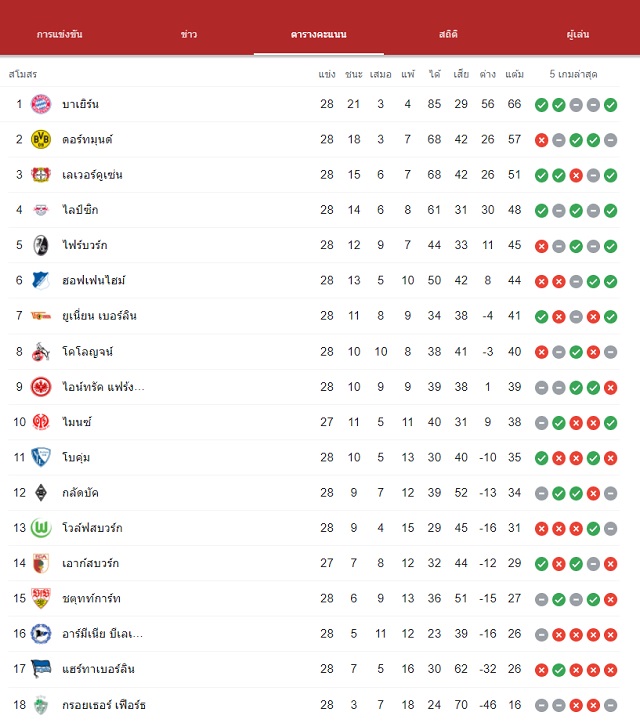Click the RB Leipzig logo
This screenshot has width=640, height=723.
pos(41,210)
